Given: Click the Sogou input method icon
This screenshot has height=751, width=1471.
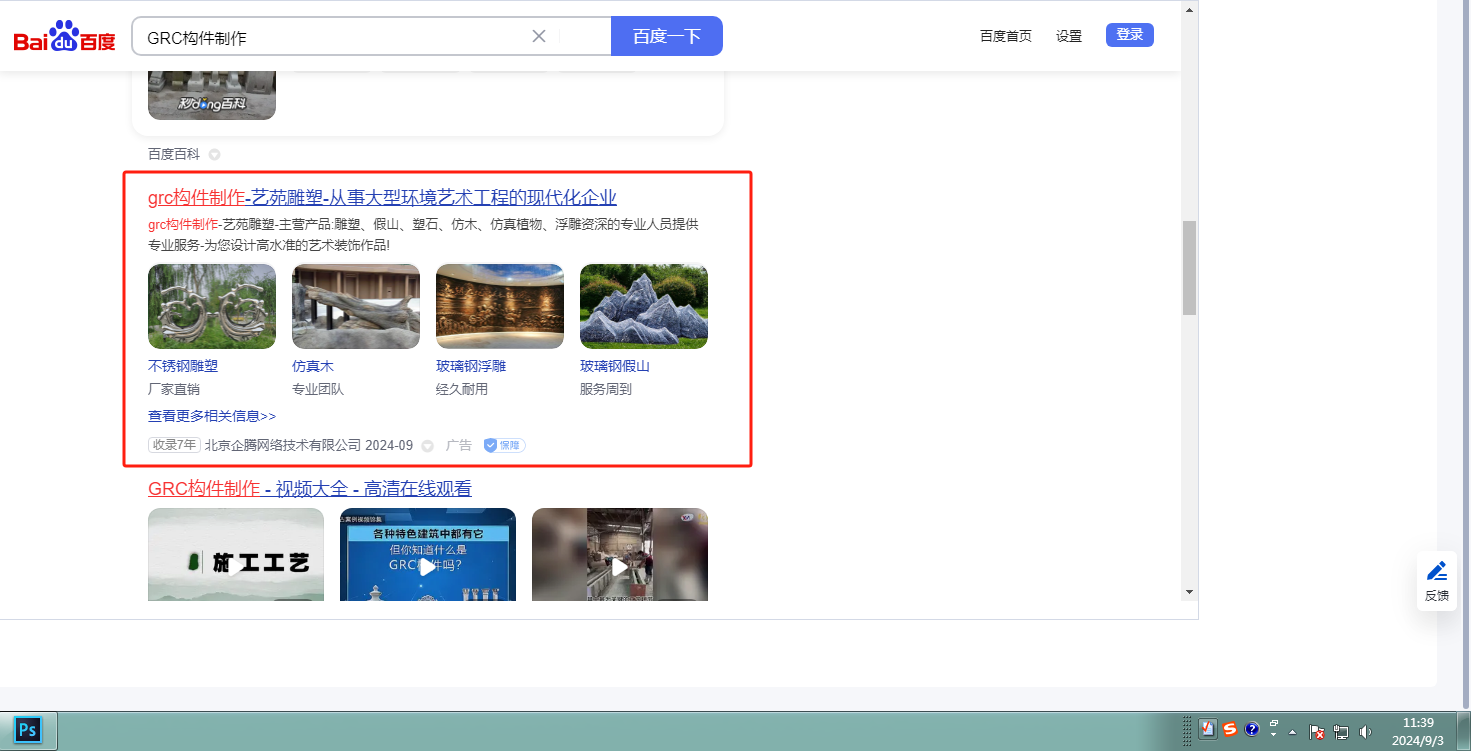Looking at the screenshot, I should (x=1230, y=729).
